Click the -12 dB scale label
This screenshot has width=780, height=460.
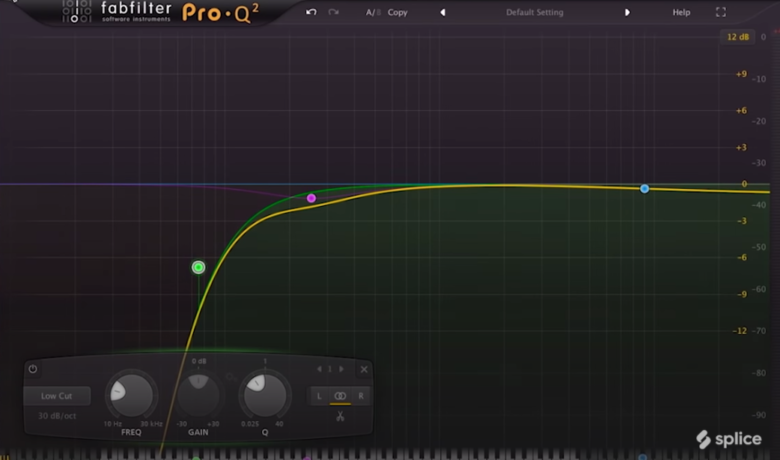[x=740, y=331]
